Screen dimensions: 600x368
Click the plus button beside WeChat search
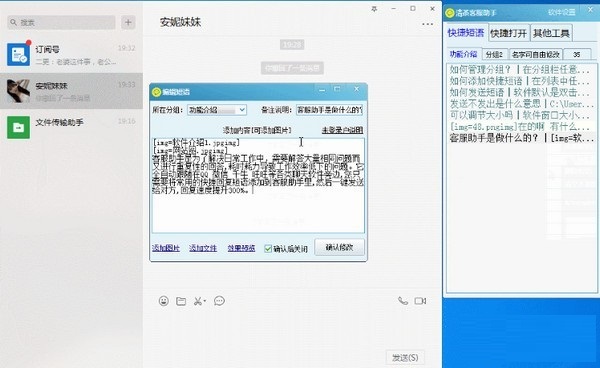tap(128, 23)
